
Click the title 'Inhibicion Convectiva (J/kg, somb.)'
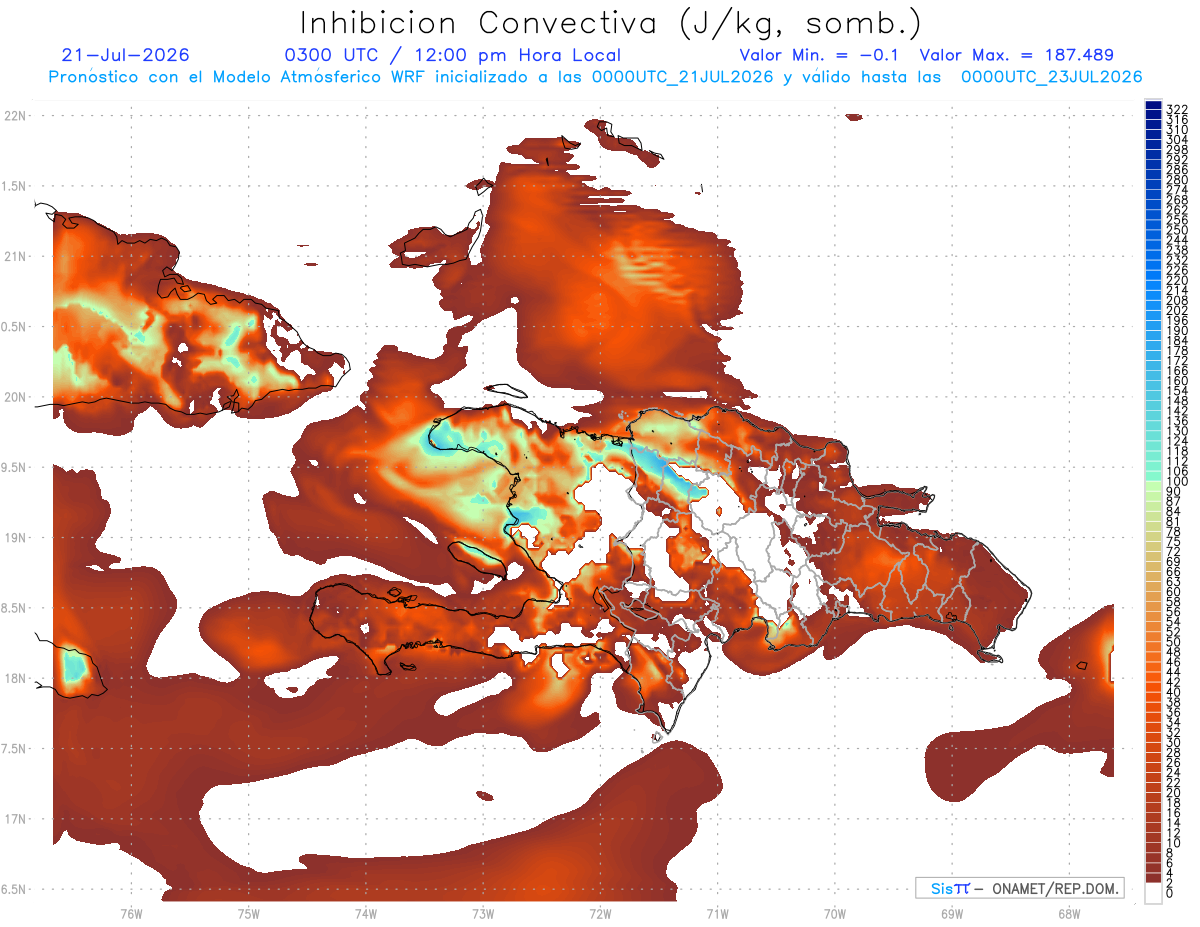point(611,24)
